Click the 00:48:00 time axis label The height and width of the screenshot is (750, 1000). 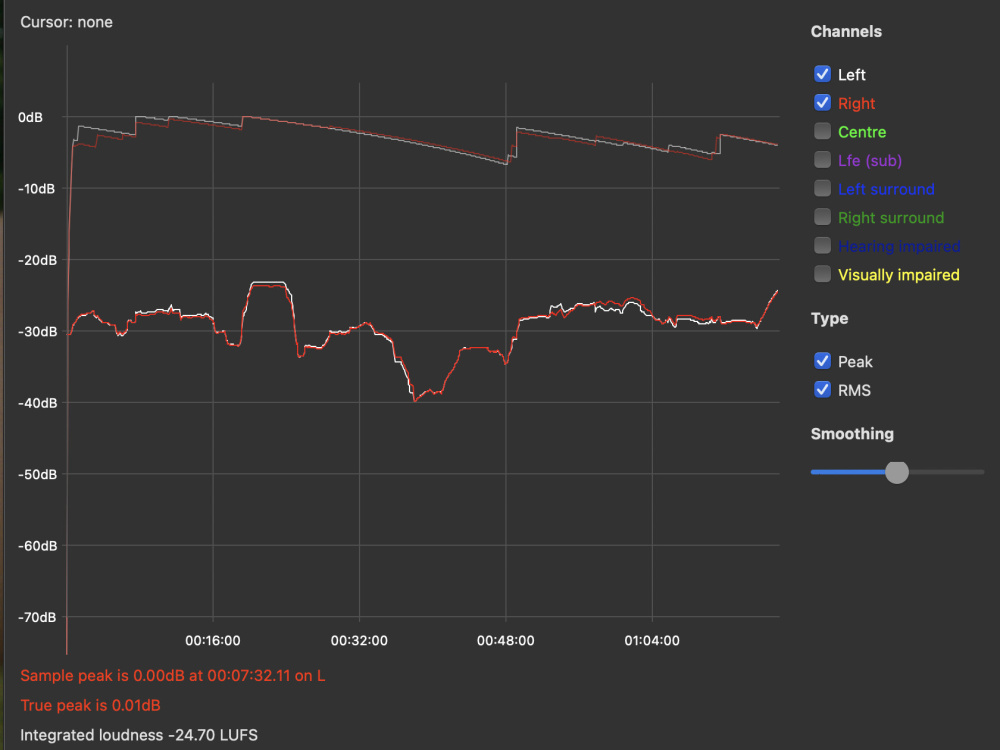tap(506, 641)
